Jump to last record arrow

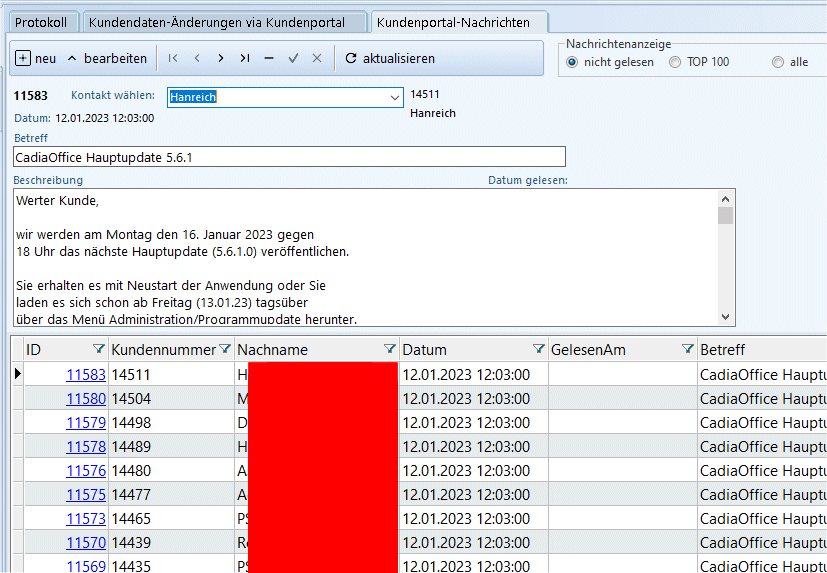click(244, 58)
